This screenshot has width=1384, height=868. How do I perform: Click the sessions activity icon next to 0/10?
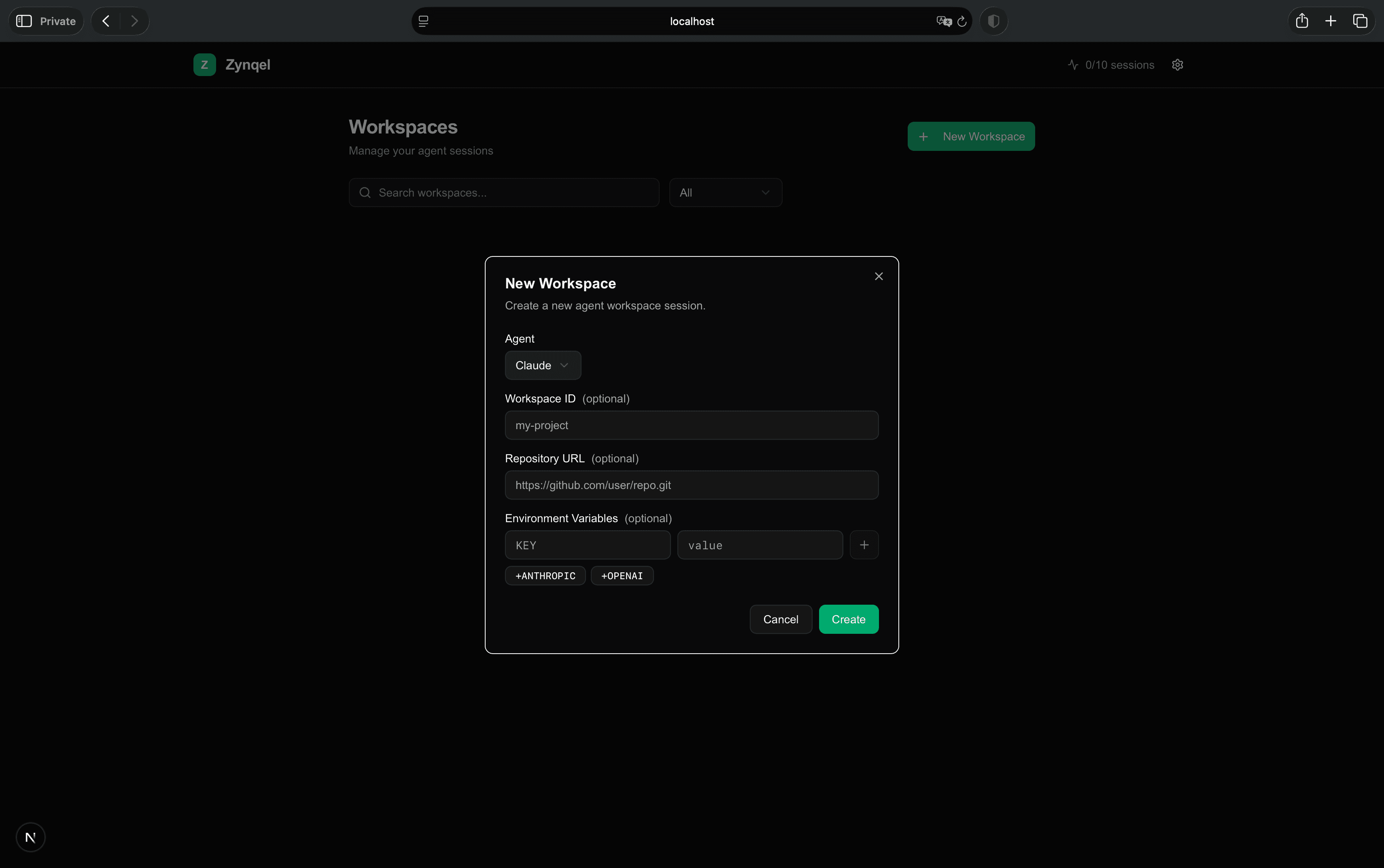pos(1073,65)
